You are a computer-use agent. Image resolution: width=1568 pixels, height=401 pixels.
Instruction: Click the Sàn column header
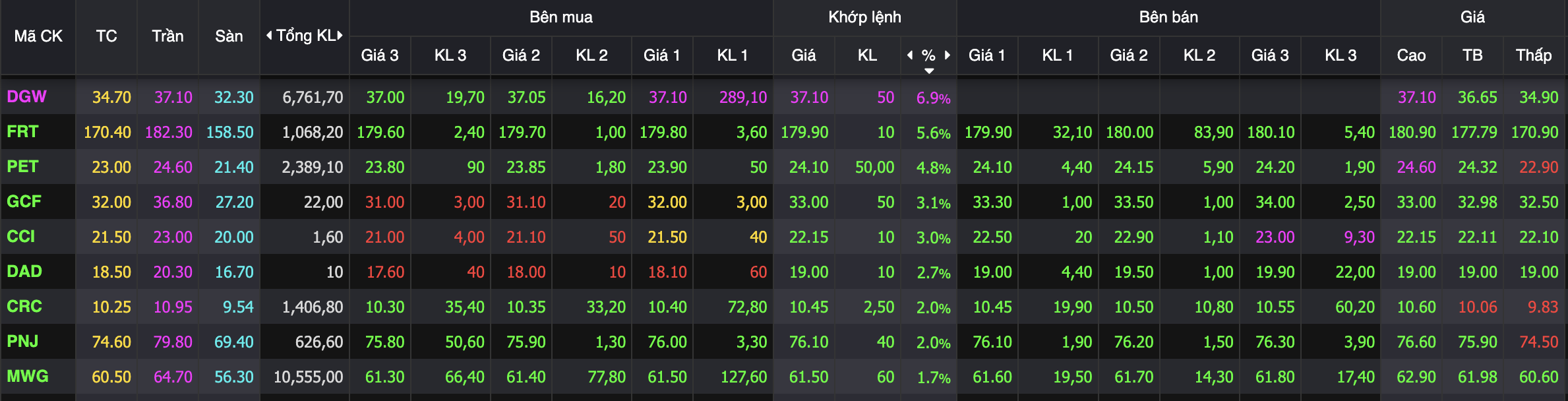[x=229, y=36]
